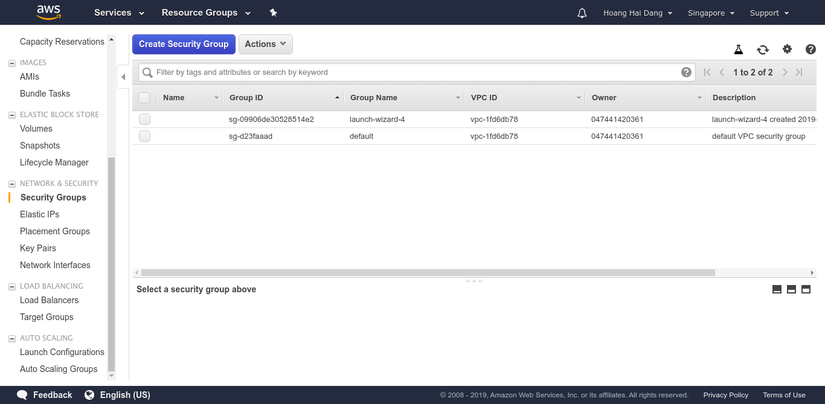Open the Services menu
The image size is (825, 404).
point(119,13)
